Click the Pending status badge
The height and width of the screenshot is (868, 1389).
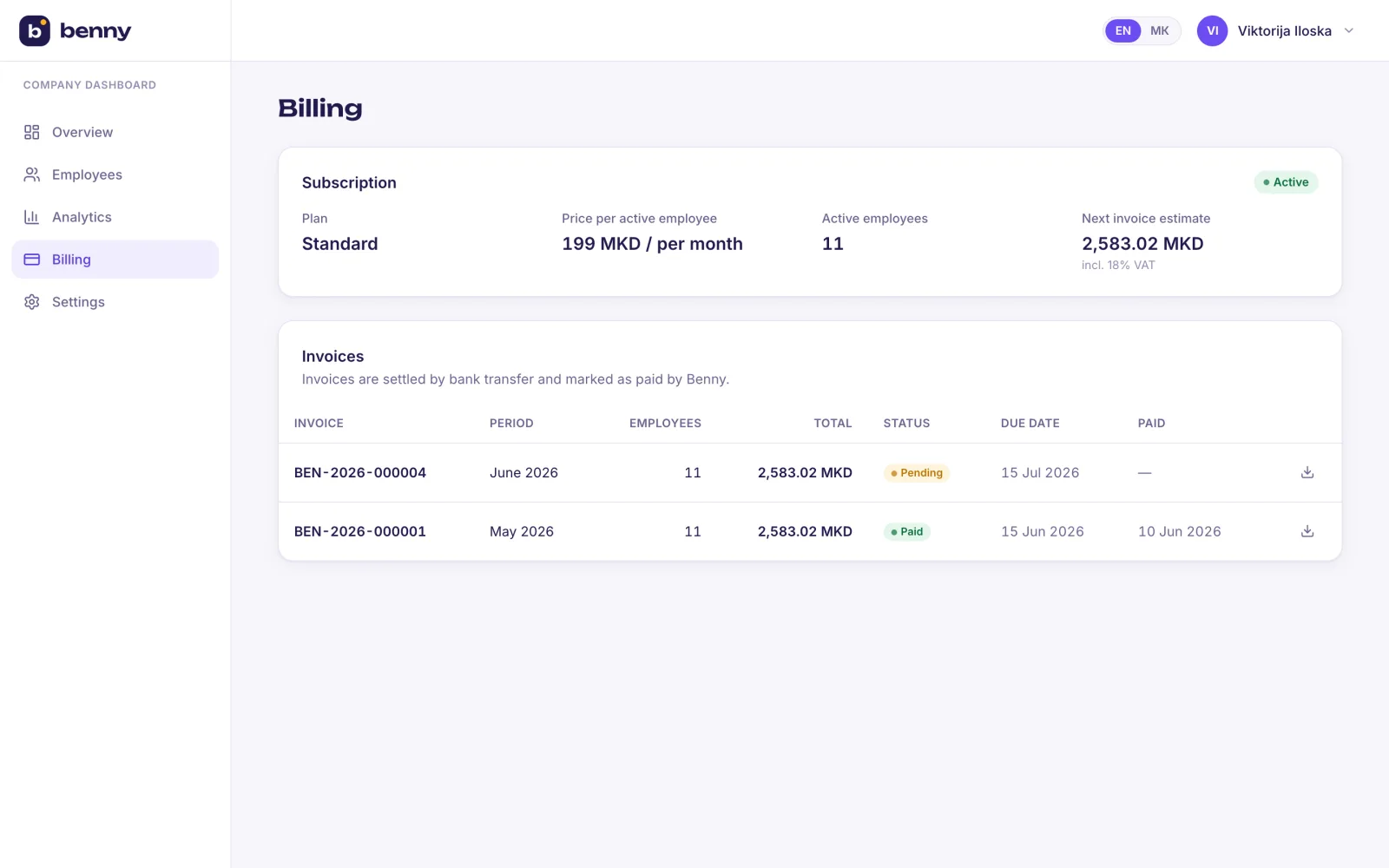click(x=917, y=473)
